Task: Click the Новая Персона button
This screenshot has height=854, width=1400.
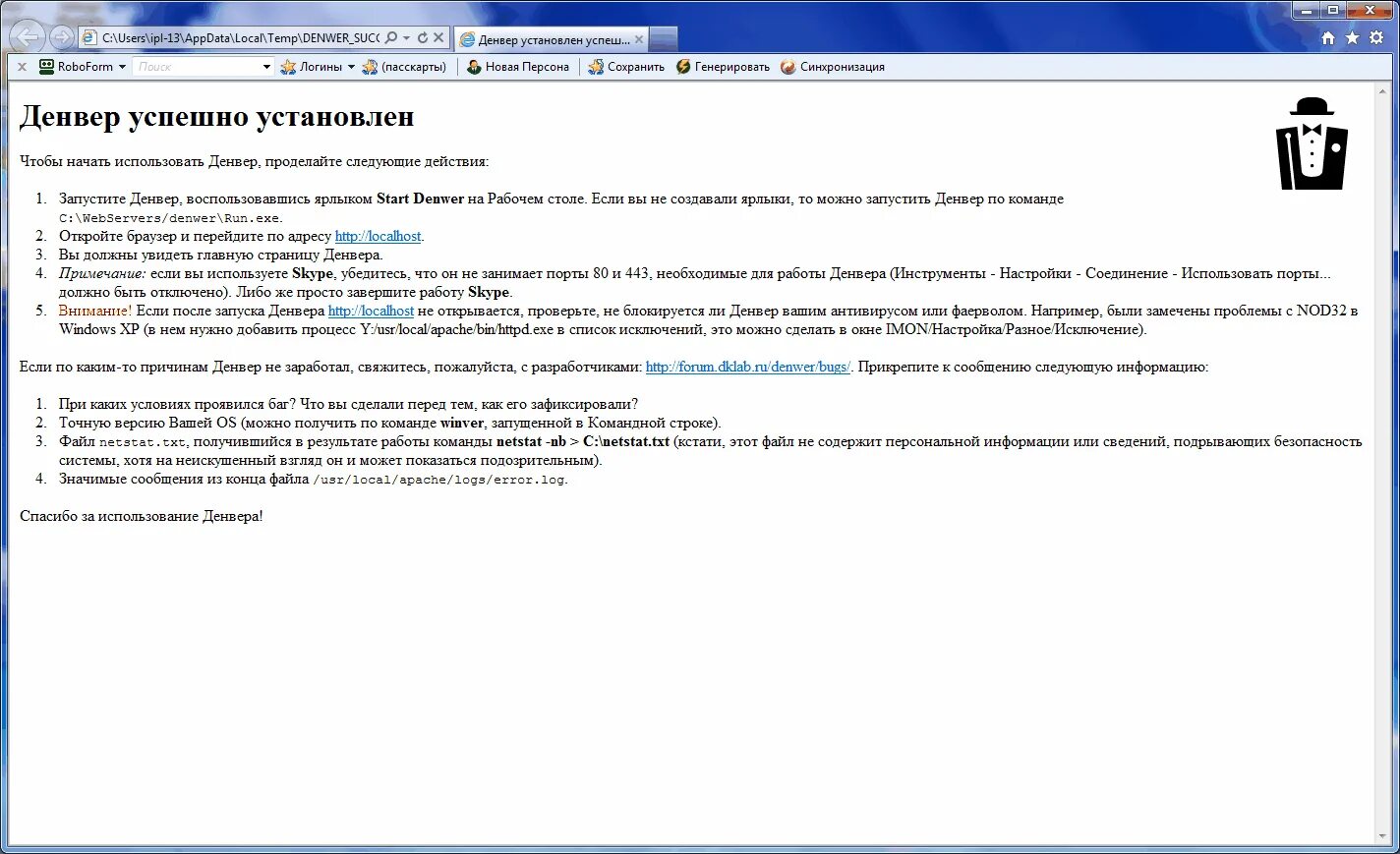Action: pos(518,67)
